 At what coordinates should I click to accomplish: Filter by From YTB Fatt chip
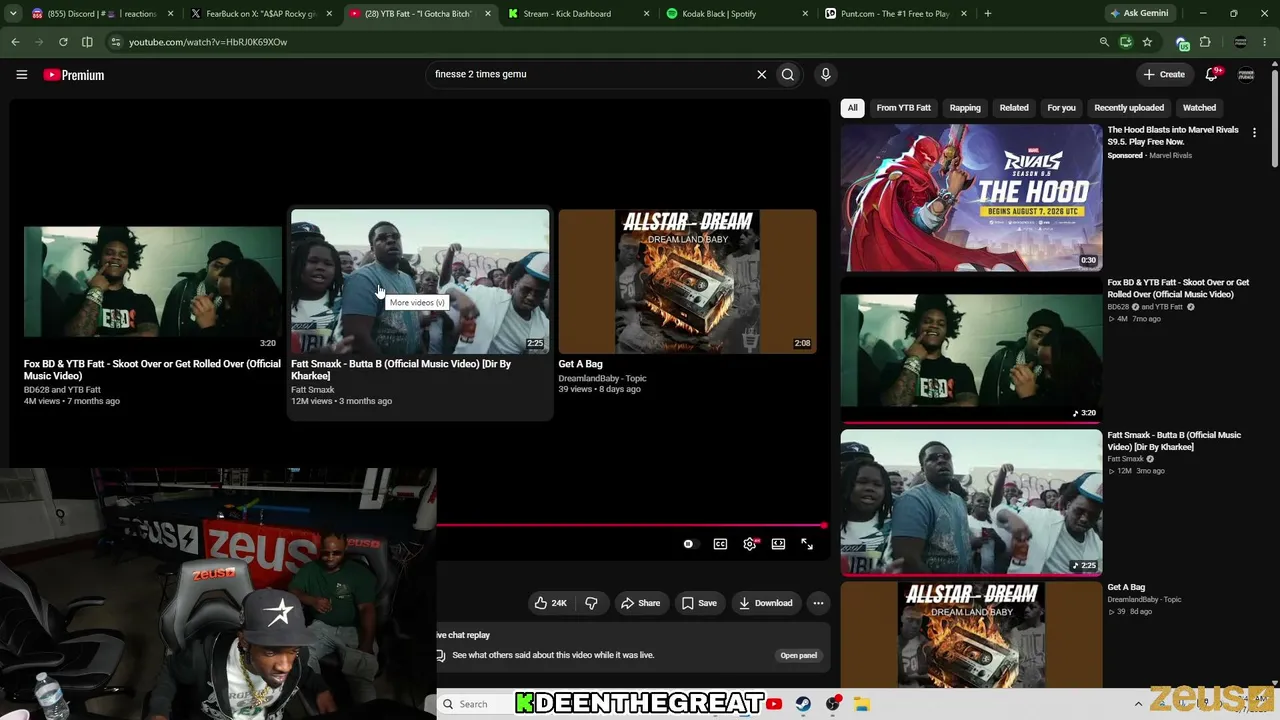(x=903, y=108)
